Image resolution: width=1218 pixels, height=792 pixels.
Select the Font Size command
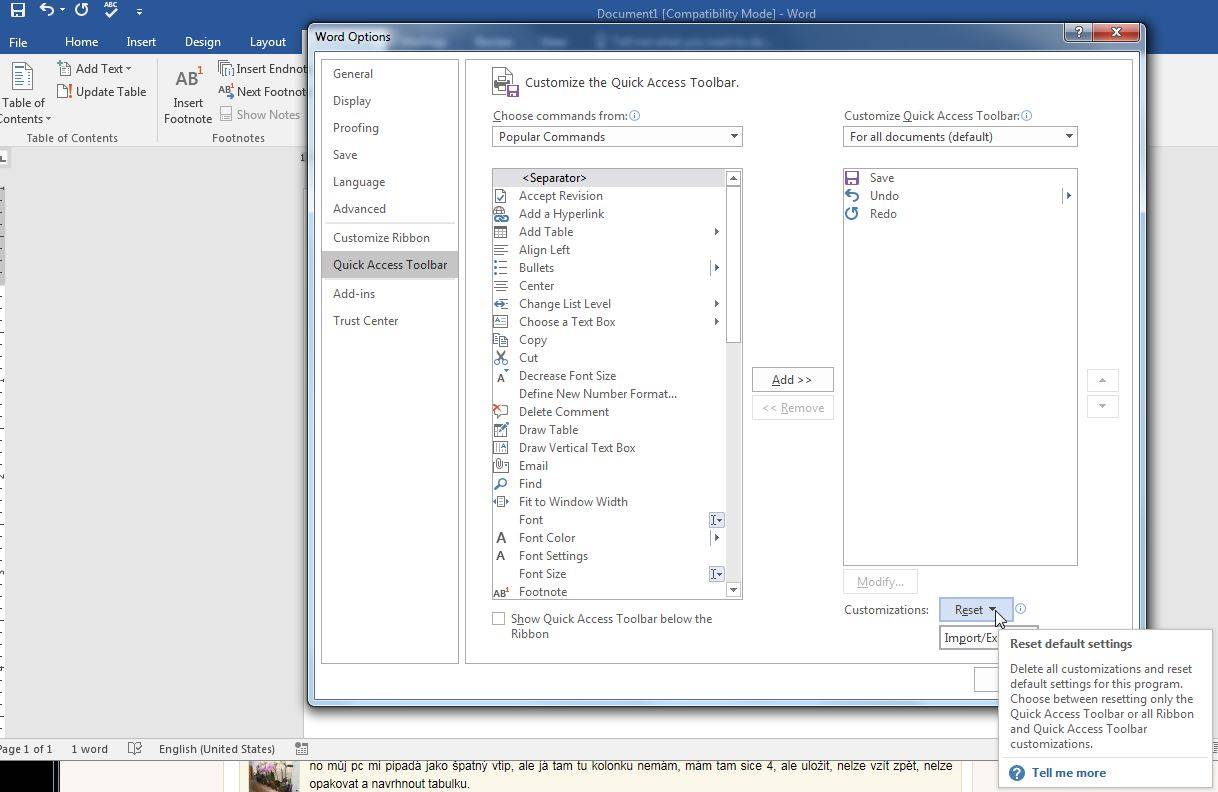(x=609, y=574)
